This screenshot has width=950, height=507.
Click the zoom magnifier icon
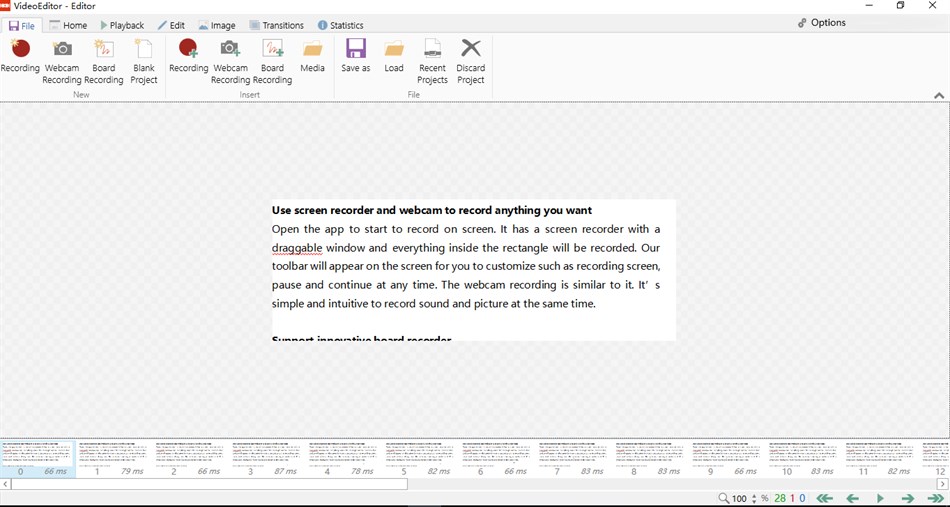point(724,499)
